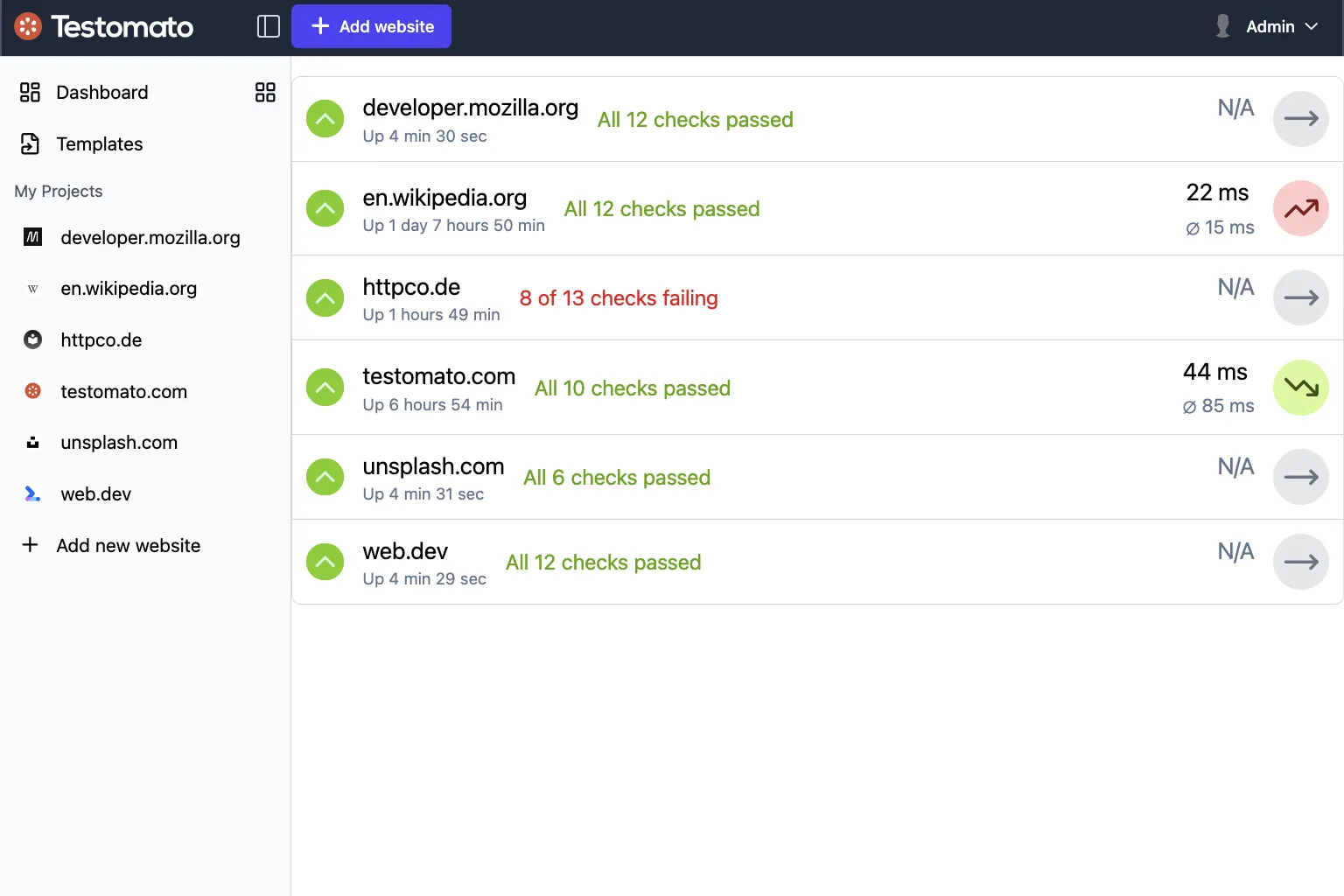The image size is (1344, 896).
Task: Click the grid layout icon beside Dashboard
Action: (x=265, y=93)
